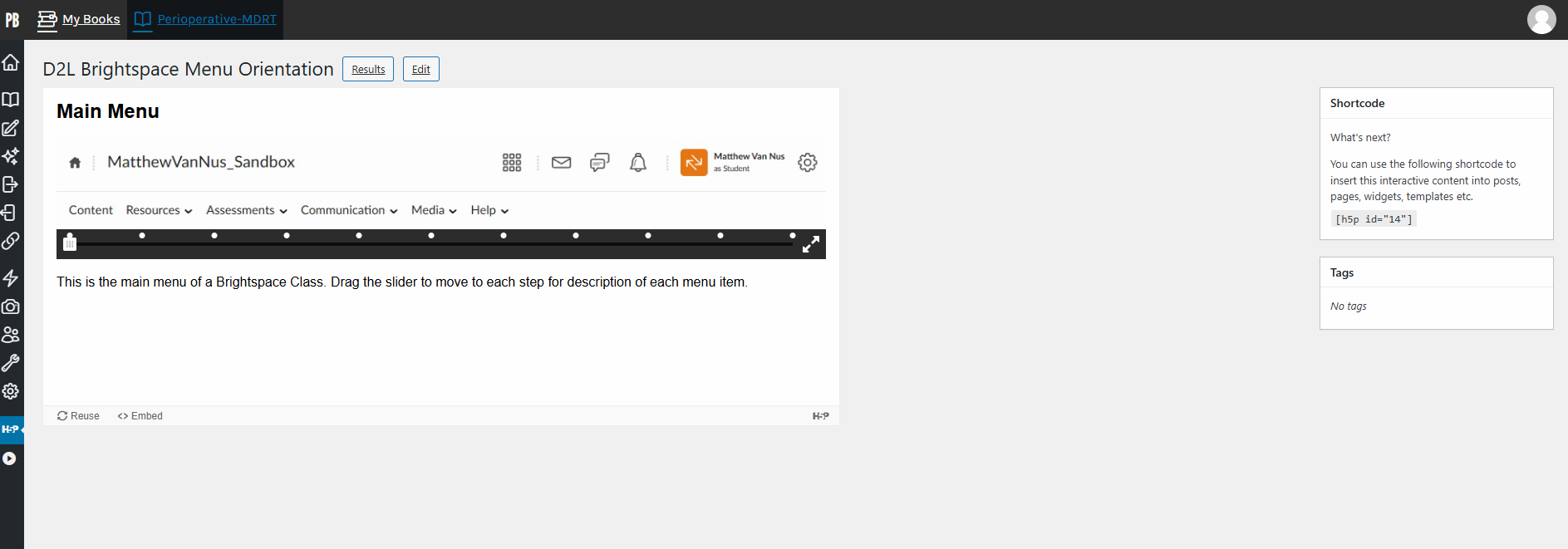1568x549 pixels.
Task: Open the wrench Tools icon in sidebar
Action: pyautogui.click(x=11, y=363)
